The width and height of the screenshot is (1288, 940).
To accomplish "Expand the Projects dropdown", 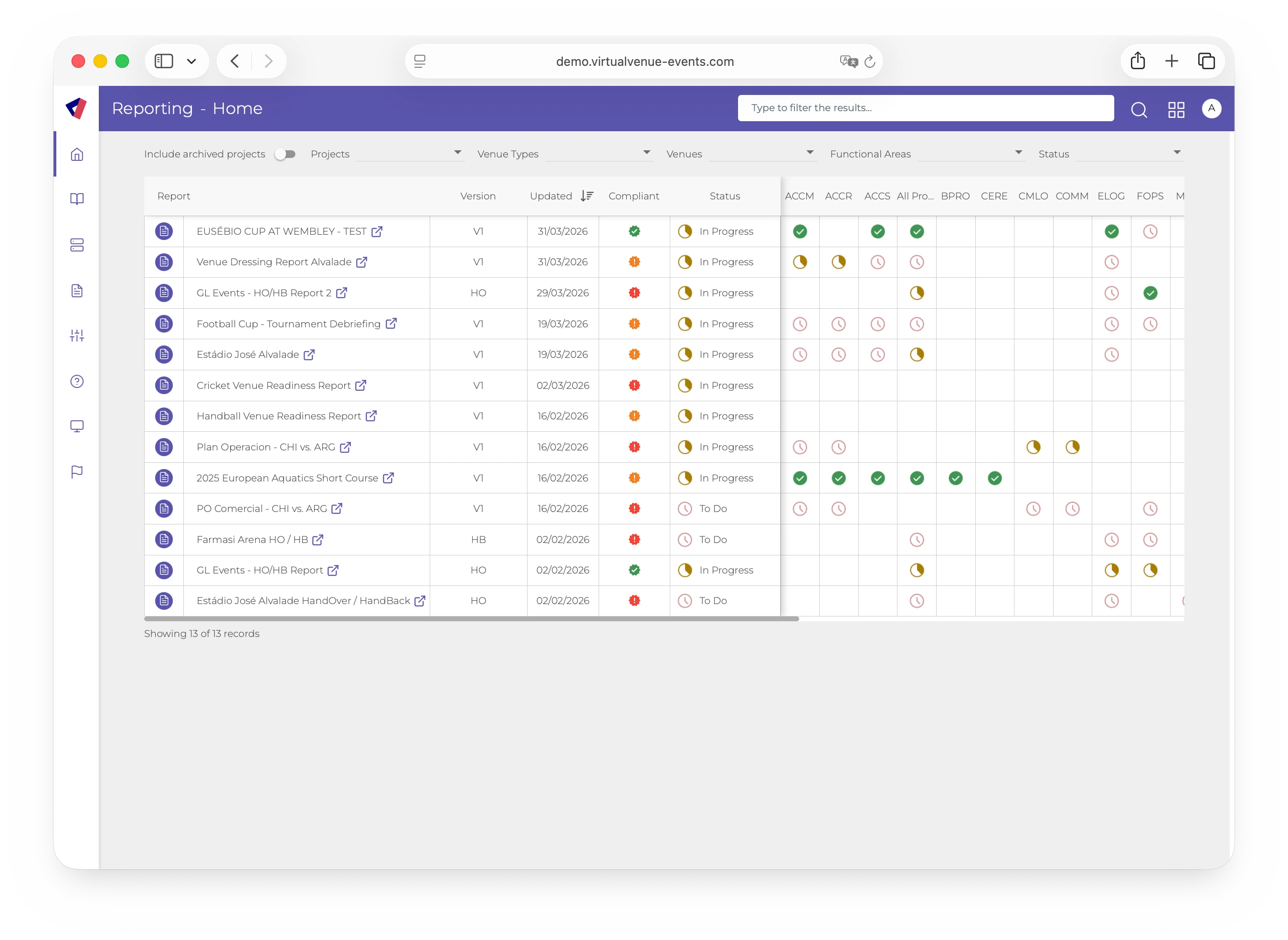I will (410, 154).
